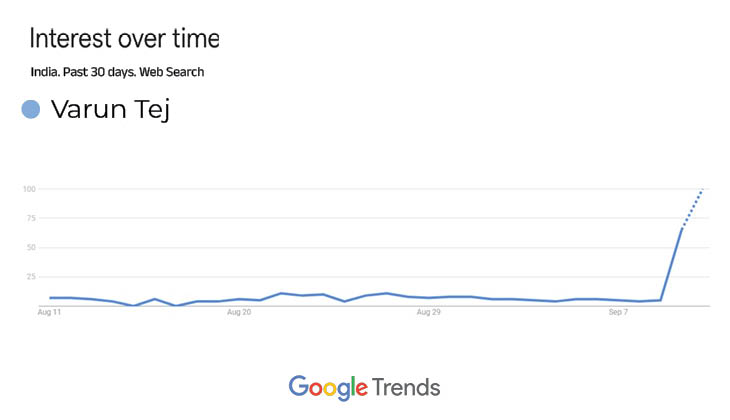Select the Aug 20 date axis label
This screenshot has height=420, width=730.
point(239,312)
